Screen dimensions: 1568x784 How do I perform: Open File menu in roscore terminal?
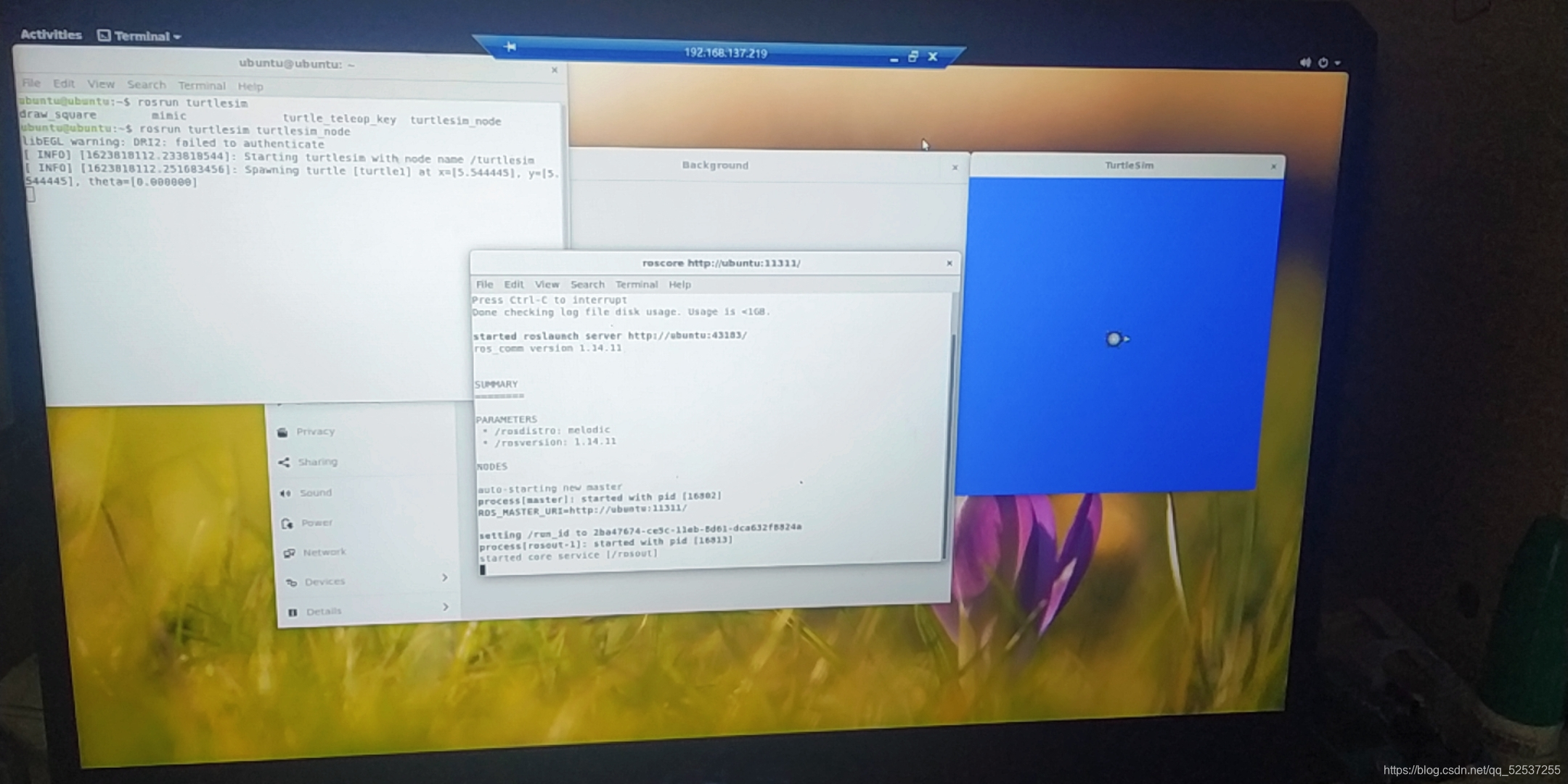pyautogui.click(x=484, y=285)
